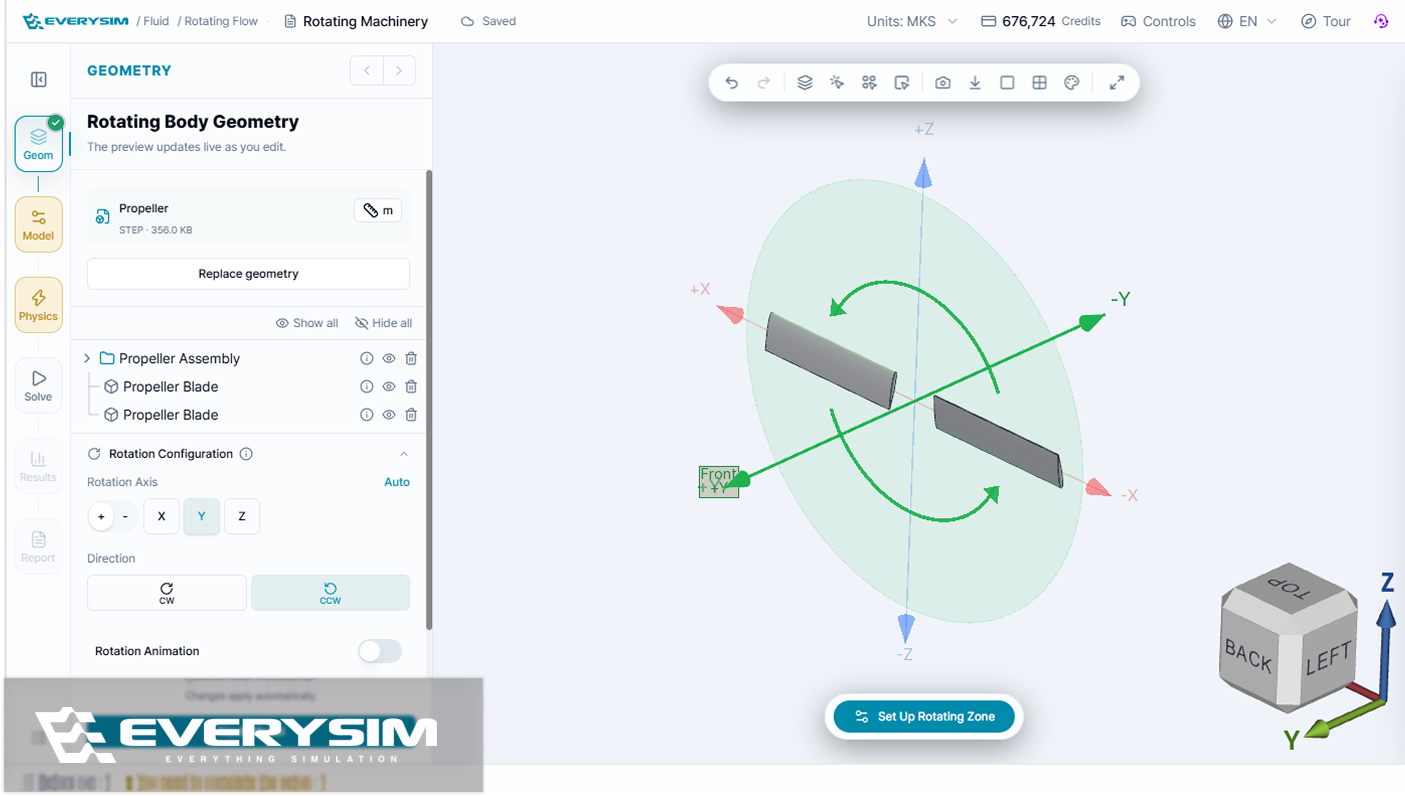Open the EN language dropdown
1405x796 pixels.
pyautogui.click(x=1247, y=21)
